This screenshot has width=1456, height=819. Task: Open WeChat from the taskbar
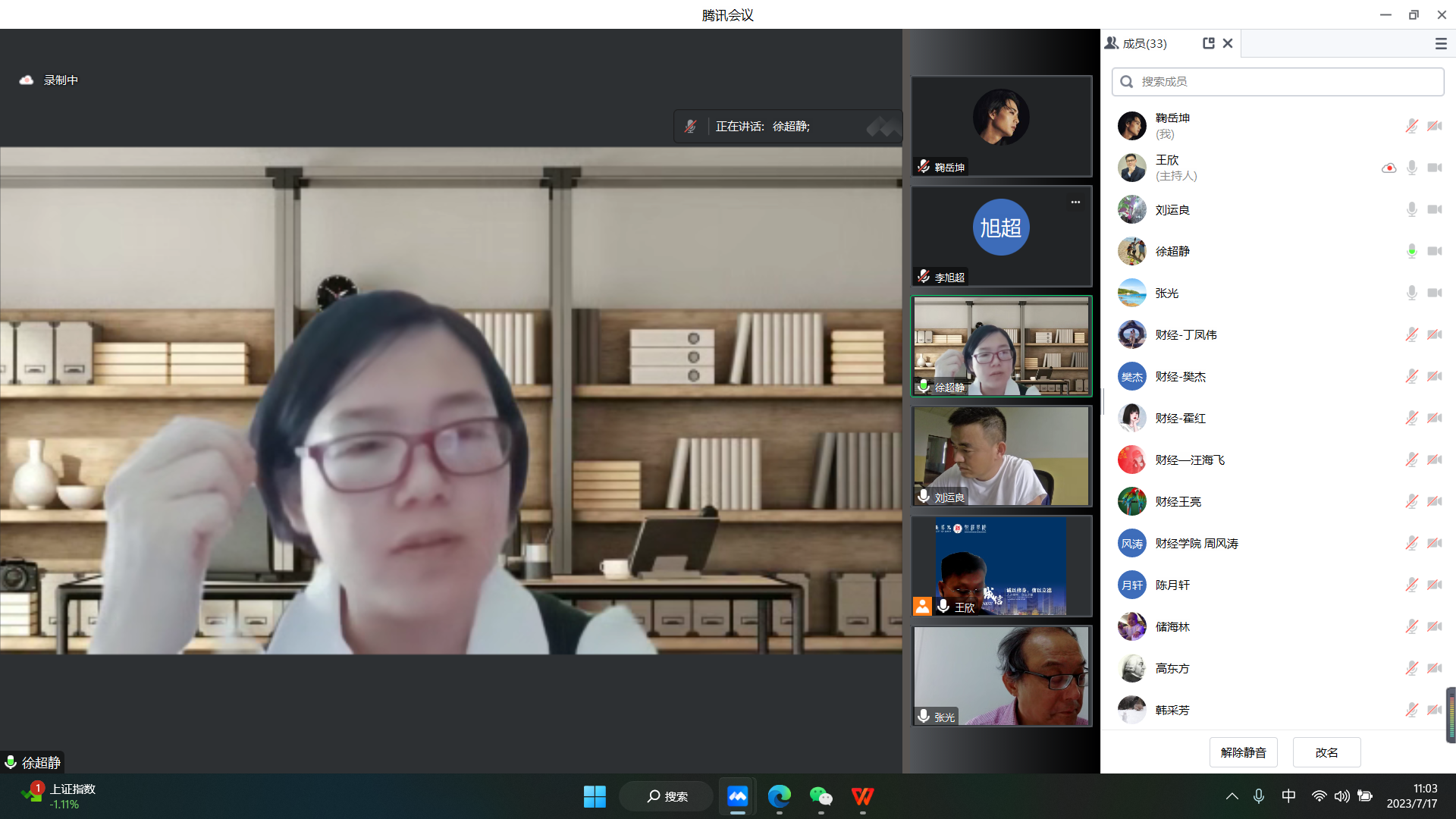(821, 796)
